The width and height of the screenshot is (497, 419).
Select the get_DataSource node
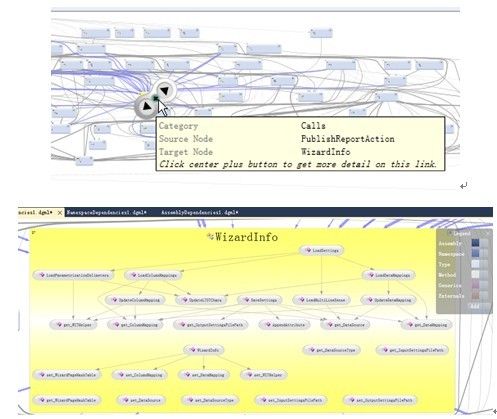(x=345, y=325)
